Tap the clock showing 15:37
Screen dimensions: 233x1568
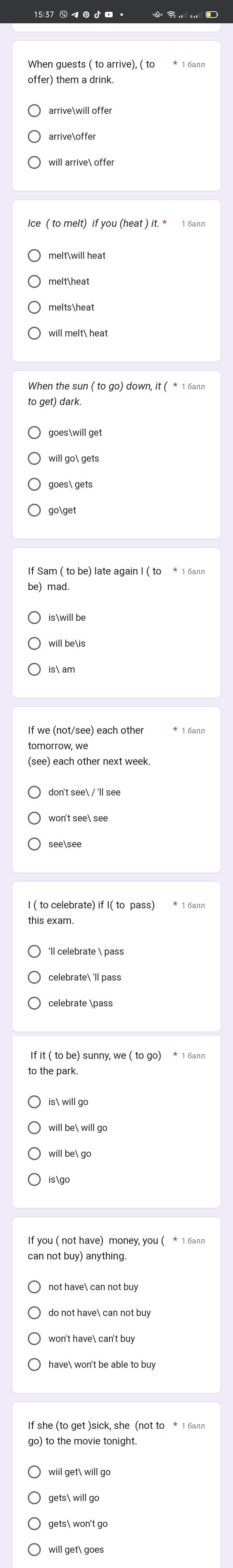point(44,14)
